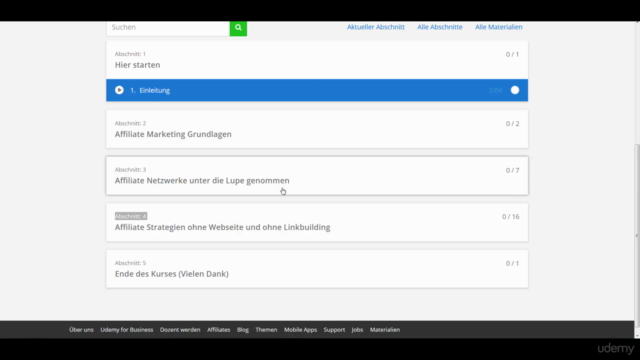Click the Support footer link

pos(334,330)
